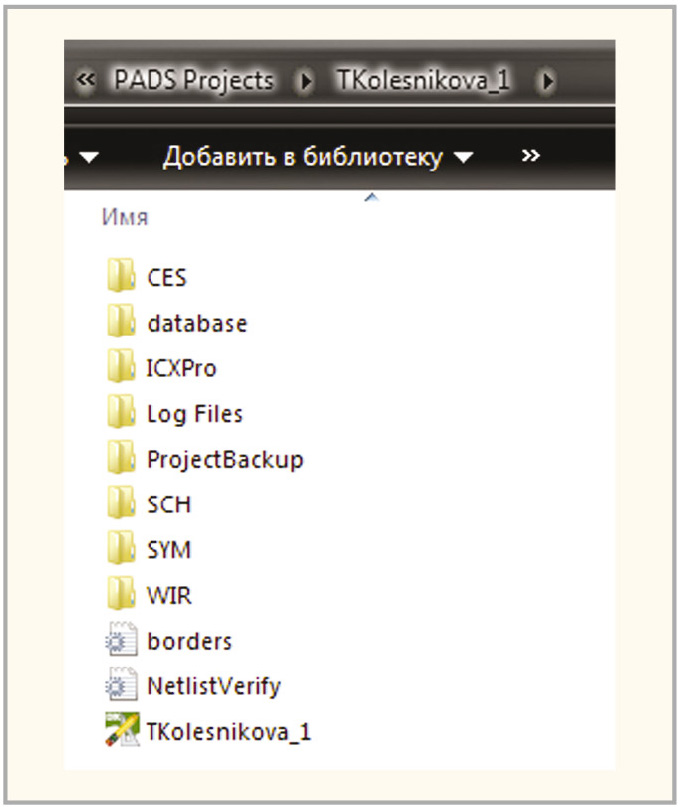Screen dimensions: 680x807
Task: Select the borders settings file icon
Action: click(x=120, y=641)
